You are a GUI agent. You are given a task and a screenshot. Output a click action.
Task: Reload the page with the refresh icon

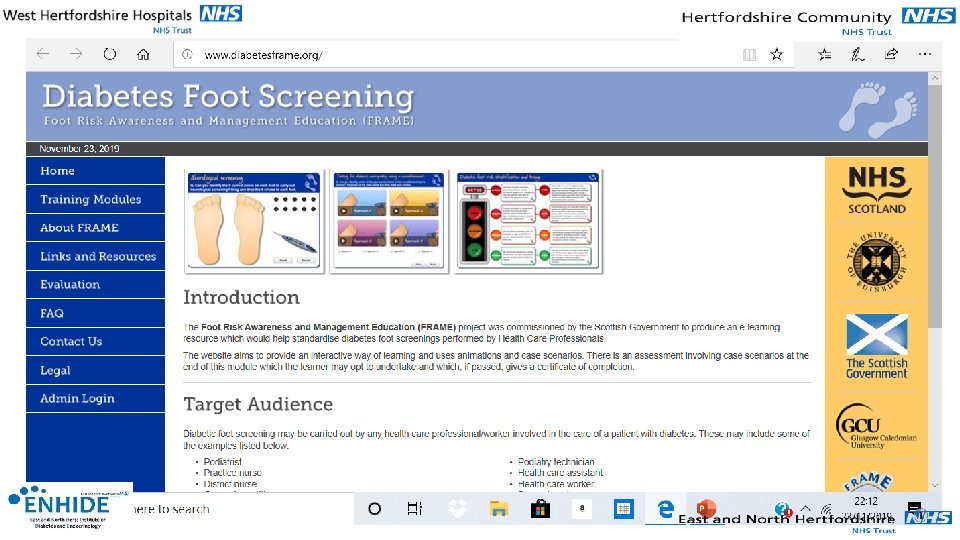point(110,54)
